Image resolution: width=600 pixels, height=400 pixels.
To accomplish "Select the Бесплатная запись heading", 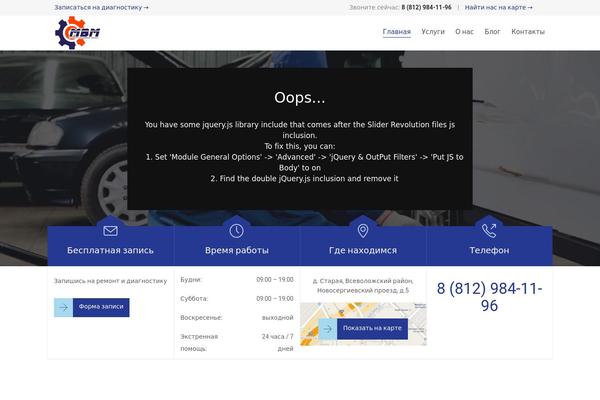I will (110, 250).
